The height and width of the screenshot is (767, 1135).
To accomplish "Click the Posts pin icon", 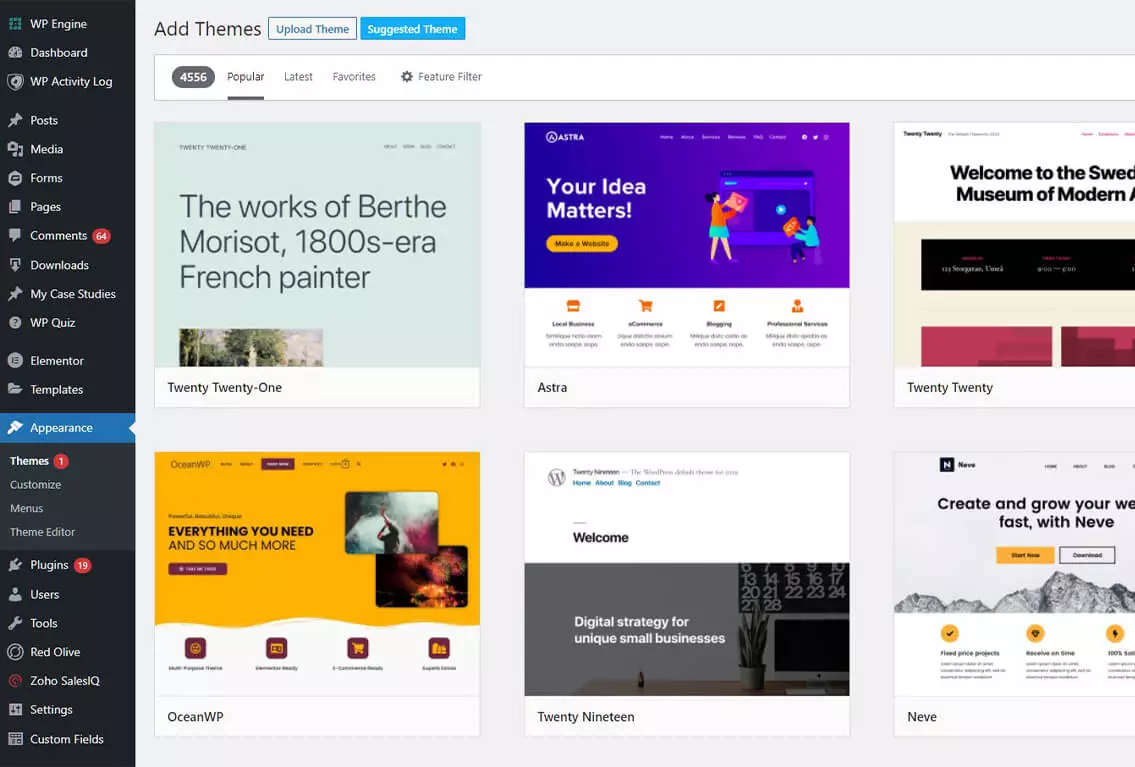I will (15, 120).
